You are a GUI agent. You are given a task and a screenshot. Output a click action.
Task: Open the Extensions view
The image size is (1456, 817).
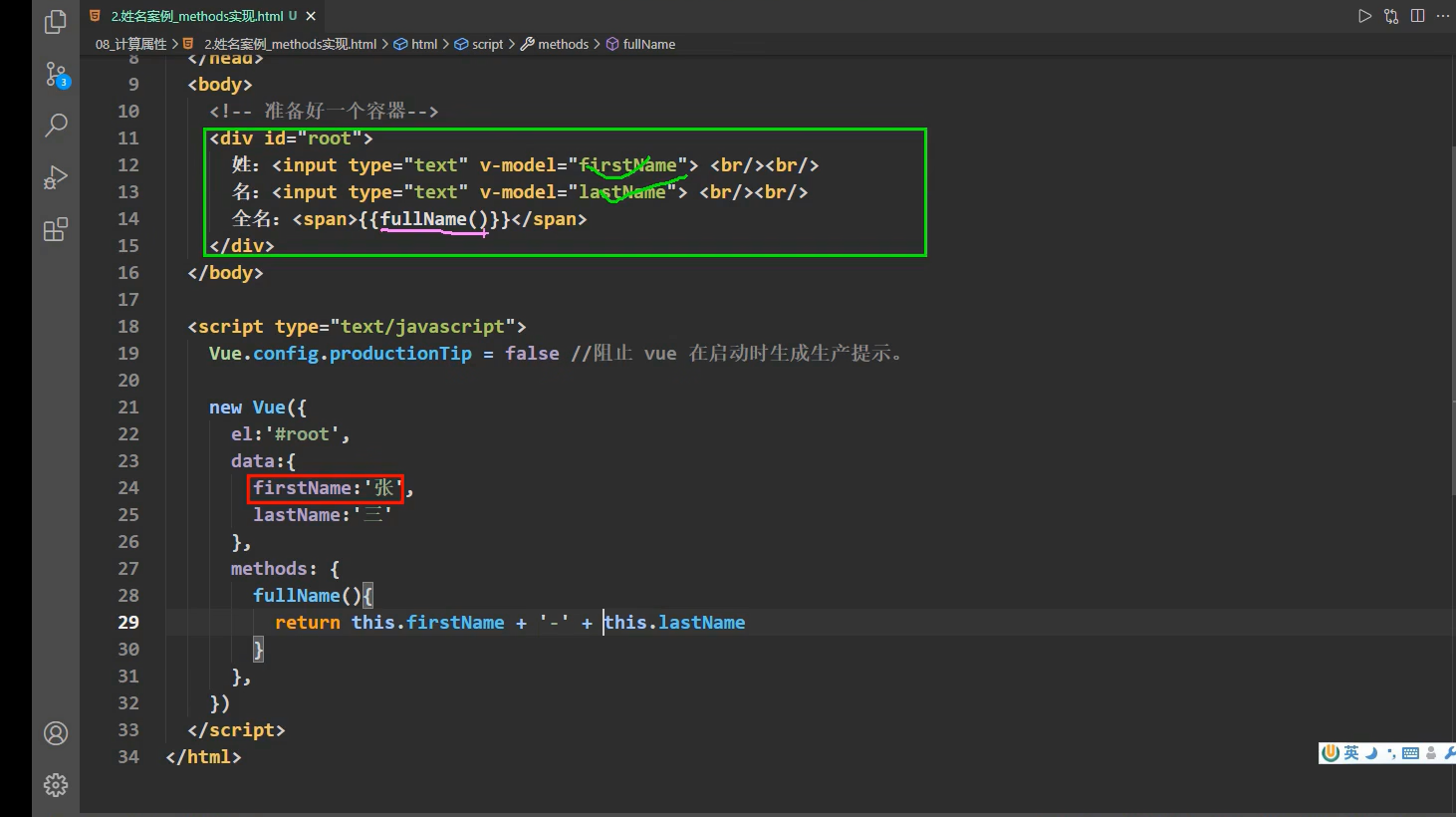[x=56, y=230]
